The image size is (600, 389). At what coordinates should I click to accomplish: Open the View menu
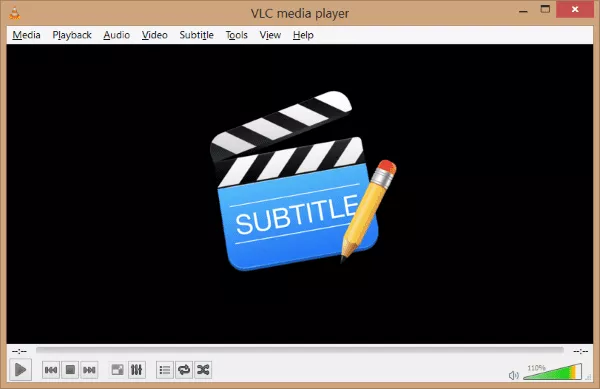[270, 35]
